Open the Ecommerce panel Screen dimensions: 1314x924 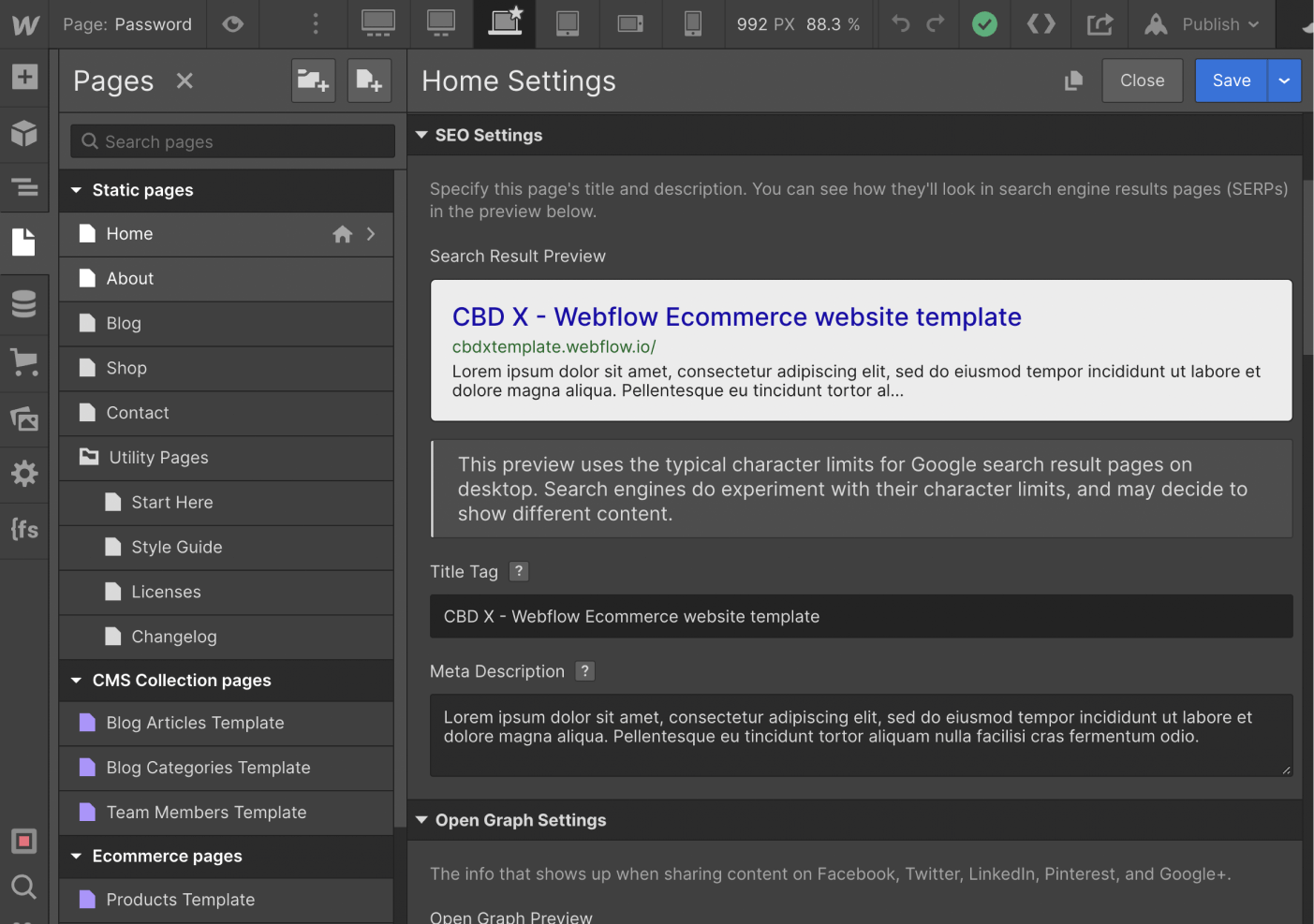pos(24,362)
